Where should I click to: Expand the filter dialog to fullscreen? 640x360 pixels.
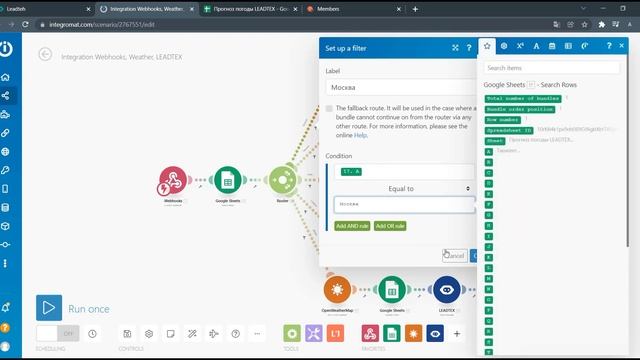[455, 48]
